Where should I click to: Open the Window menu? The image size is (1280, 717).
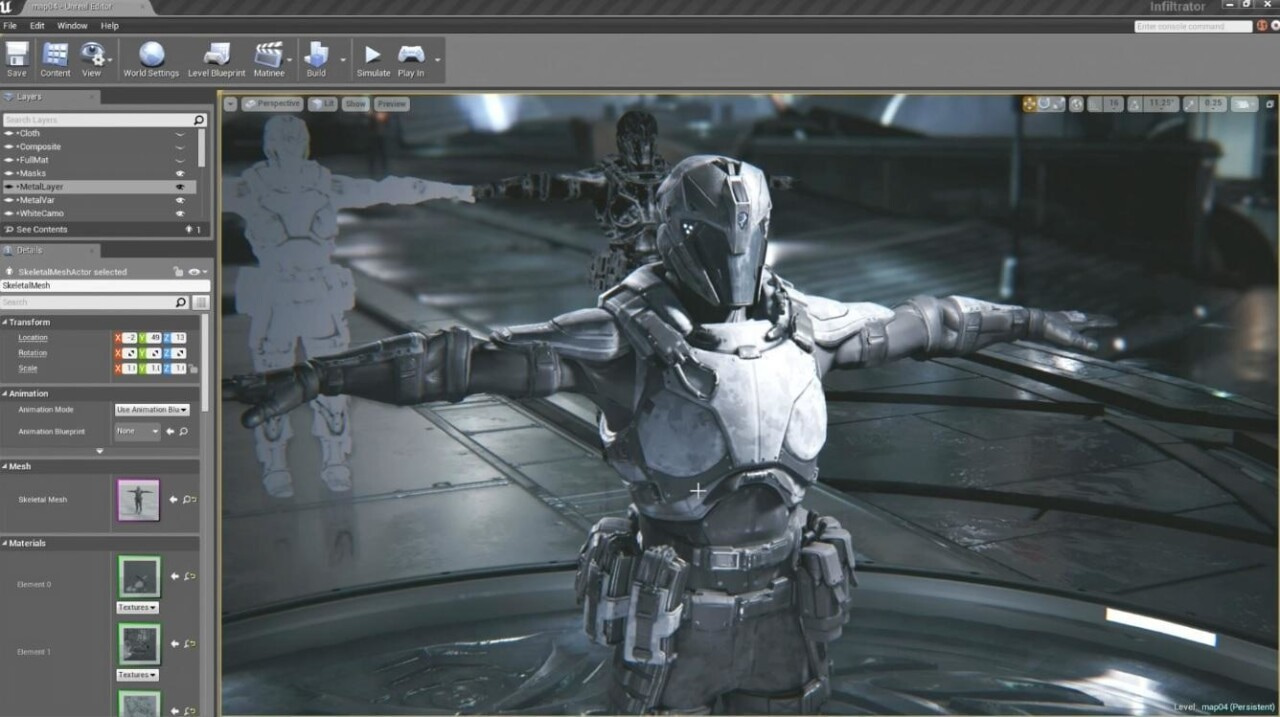(x=72, y=25)
